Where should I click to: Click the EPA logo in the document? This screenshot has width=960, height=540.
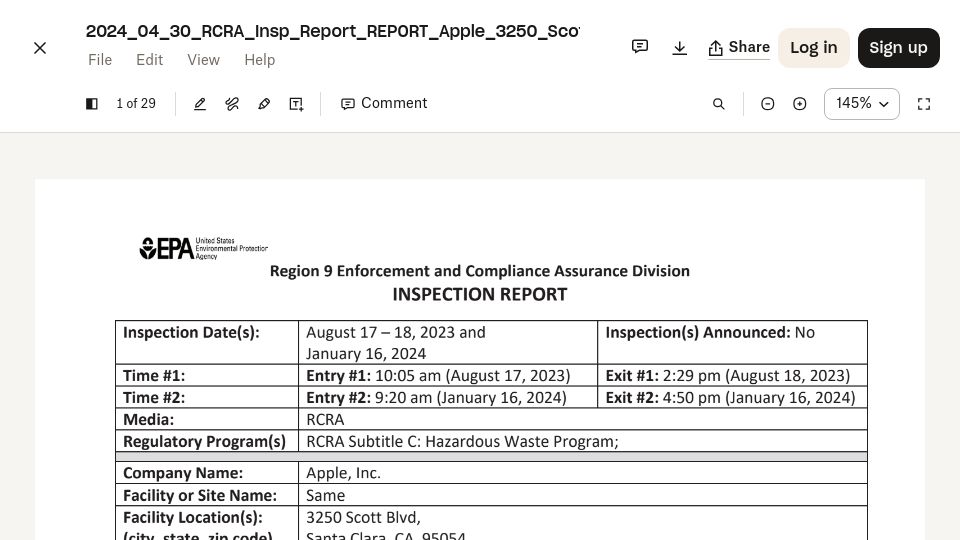click(x=203, y=249)
